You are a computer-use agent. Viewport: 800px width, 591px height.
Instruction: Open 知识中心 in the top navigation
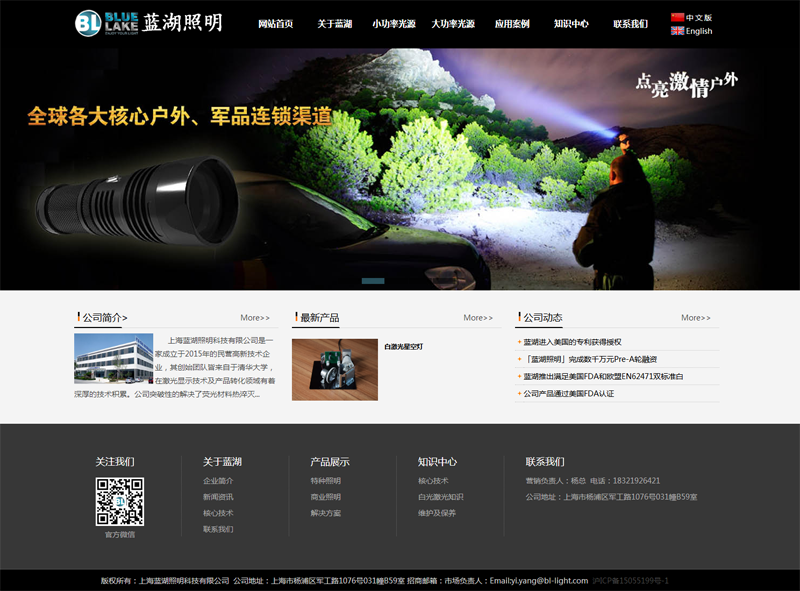pyautogui.click(x=571, y=24)
